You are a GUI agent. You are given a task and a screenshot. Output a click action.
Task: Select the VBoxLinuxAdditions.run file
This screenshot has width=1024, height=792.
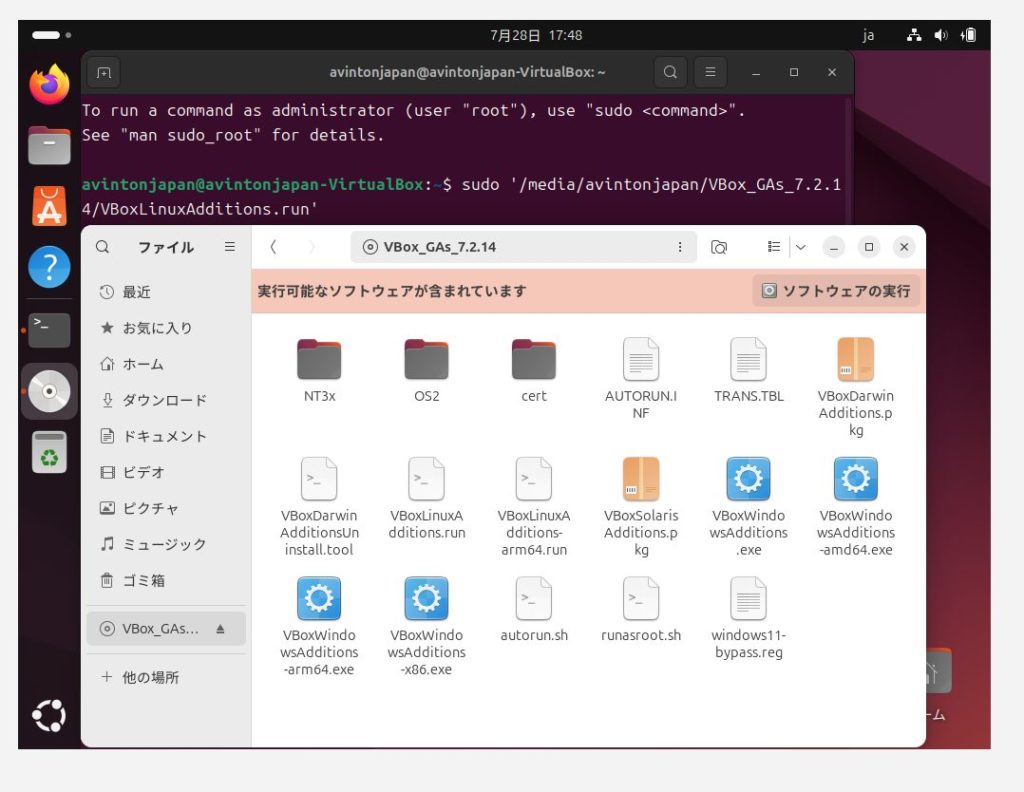pos(426,498)
